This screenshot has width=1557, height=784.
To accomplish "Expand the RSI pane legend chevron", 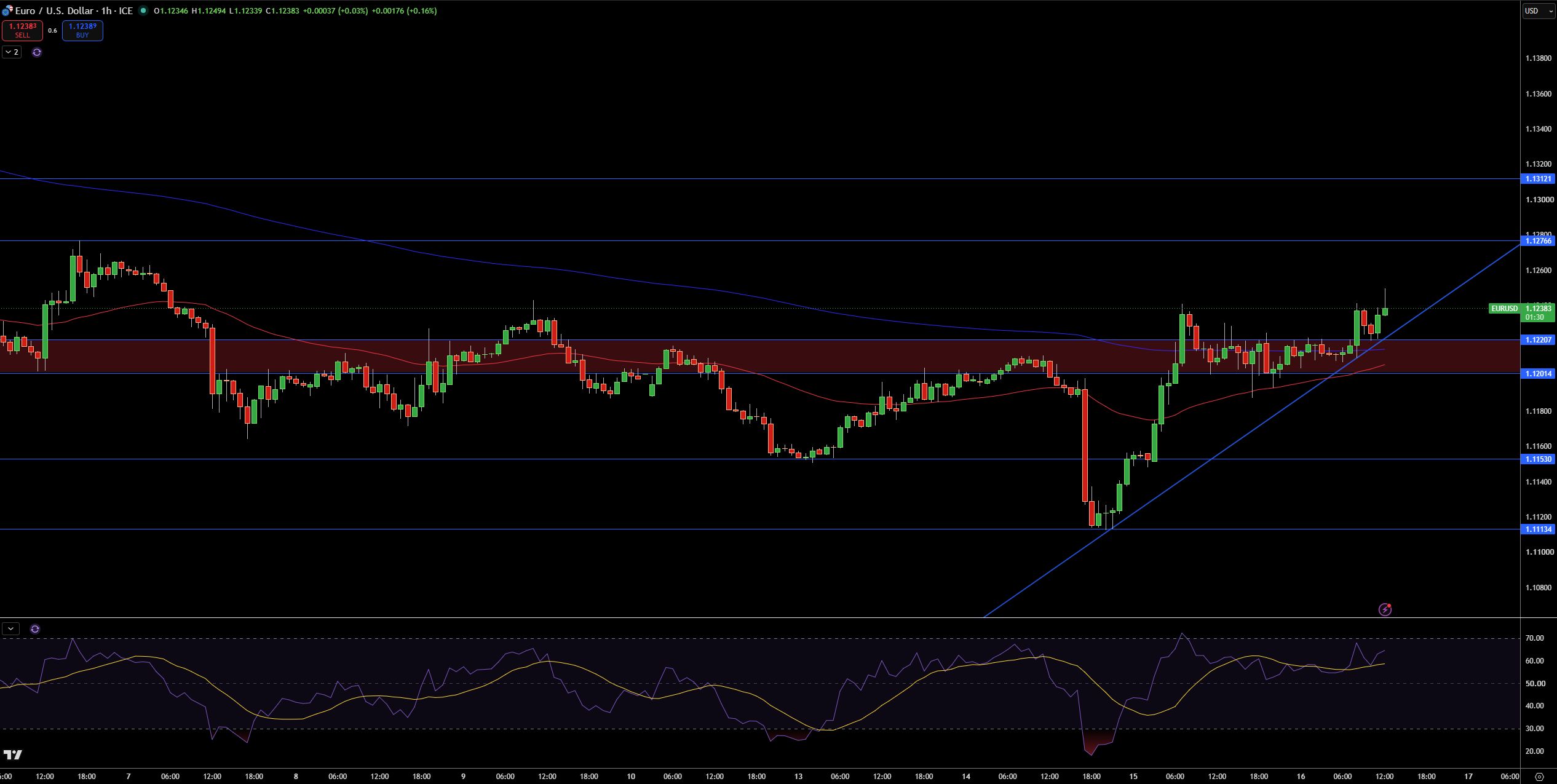I will point(11,629).
